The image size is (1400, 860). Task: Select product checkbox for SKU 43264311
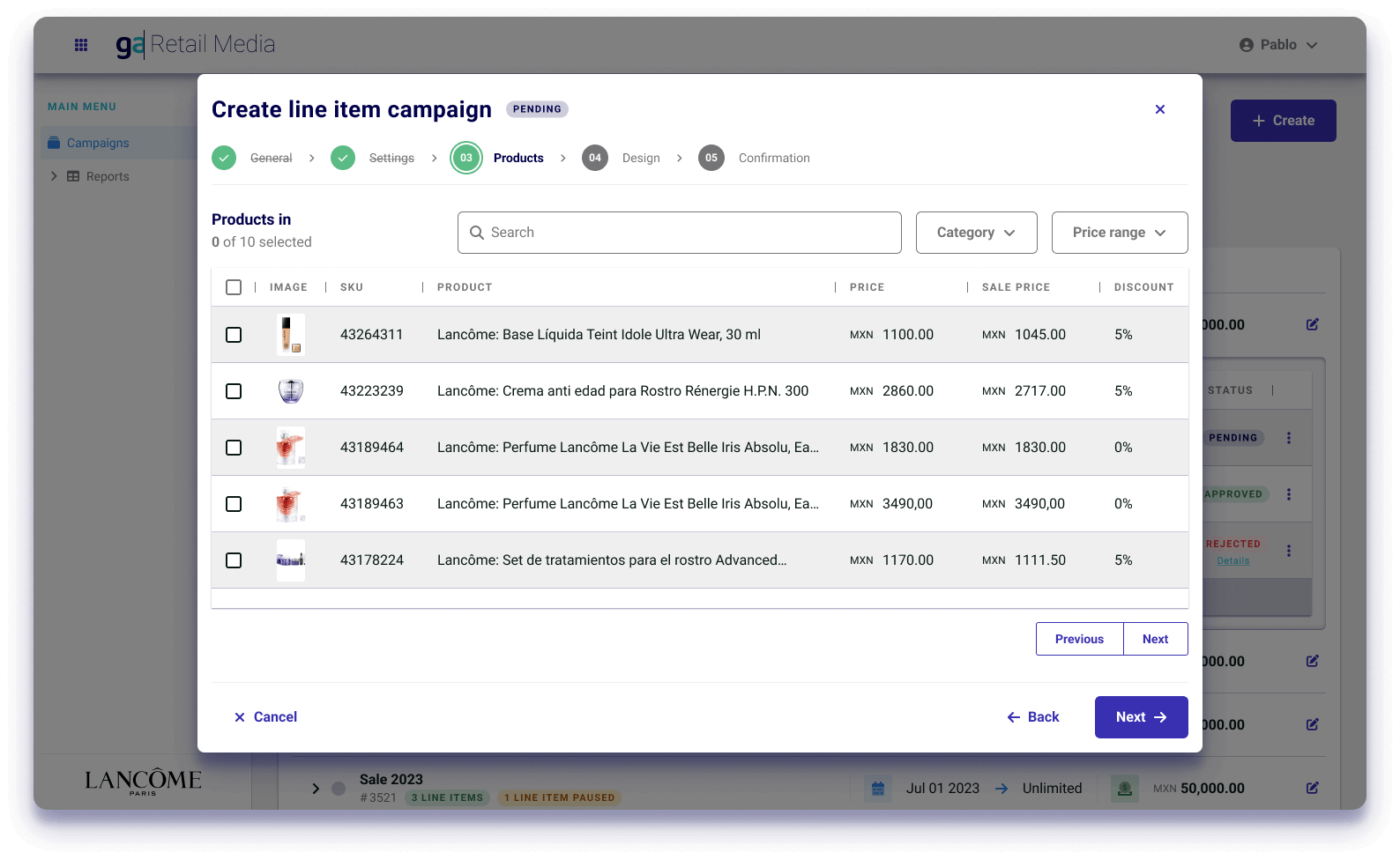pos(234,335)
